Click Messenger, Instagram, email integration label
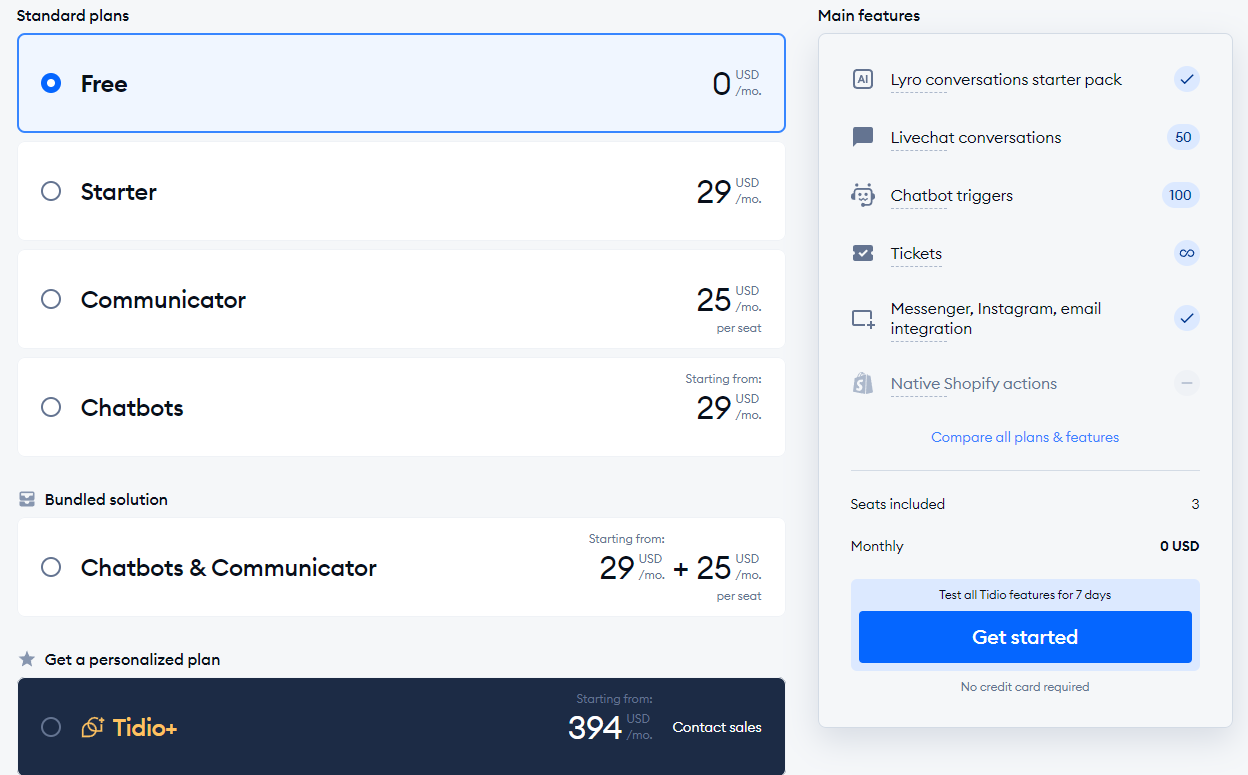The width and height of the screenshot is (1248, 775). 996,318
